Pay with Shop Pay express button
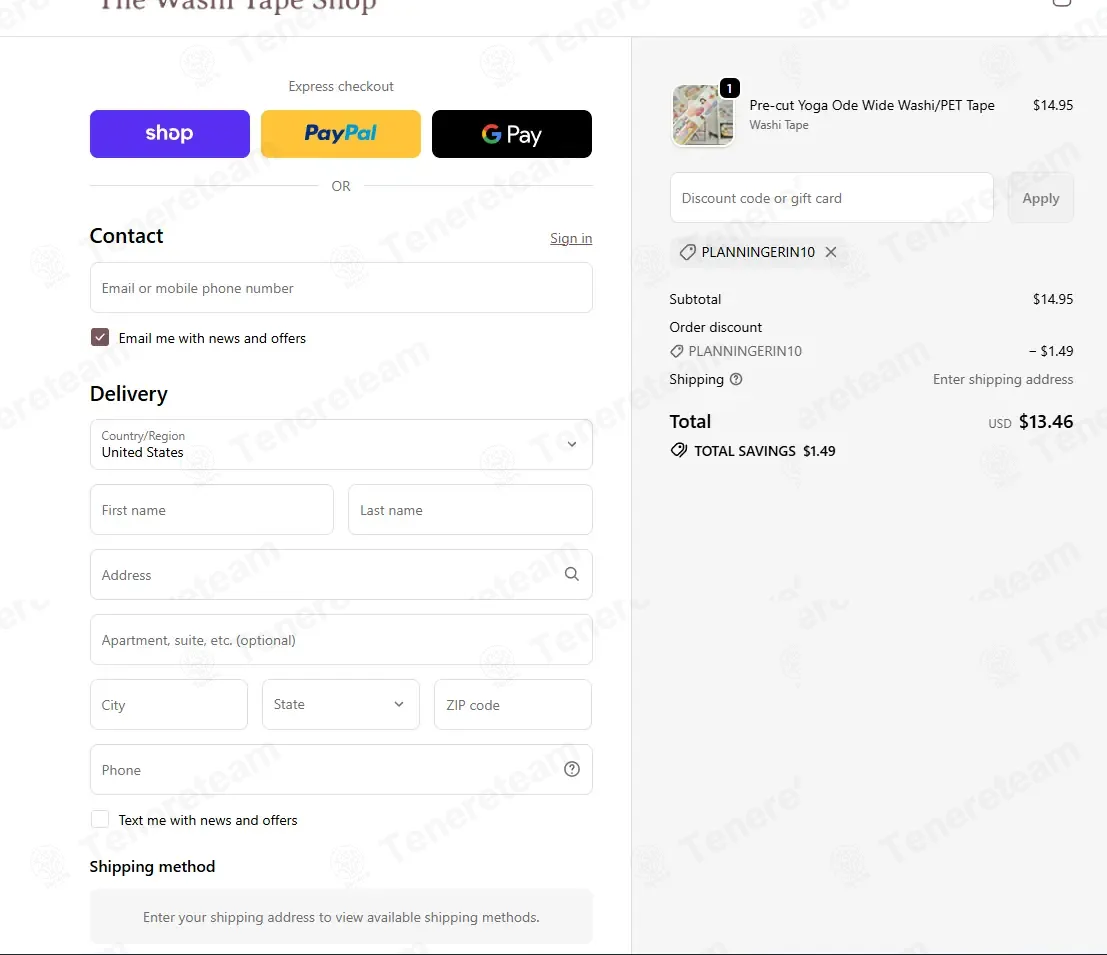The image size is (1107, 955). [x=169, y=134]
